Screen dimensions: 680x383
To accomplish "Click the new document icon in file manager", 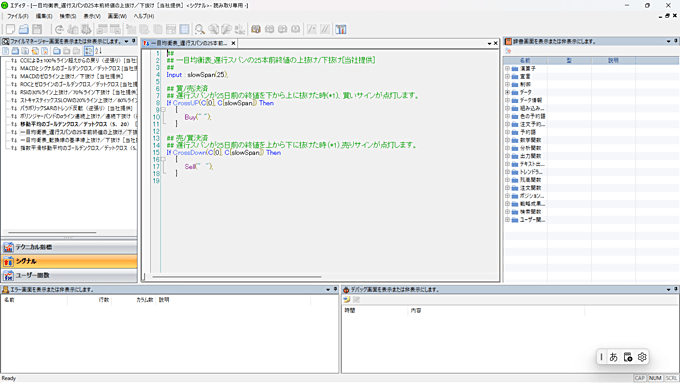I will coord(6,51).
